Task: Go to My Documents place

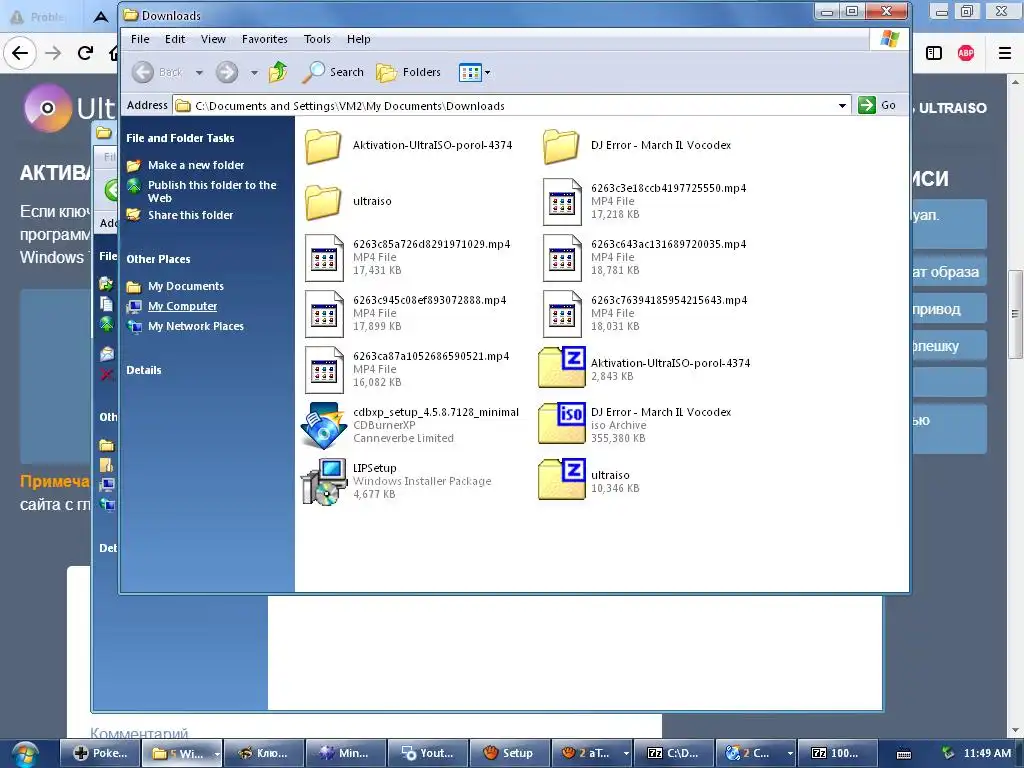Action: click(185, 286)
